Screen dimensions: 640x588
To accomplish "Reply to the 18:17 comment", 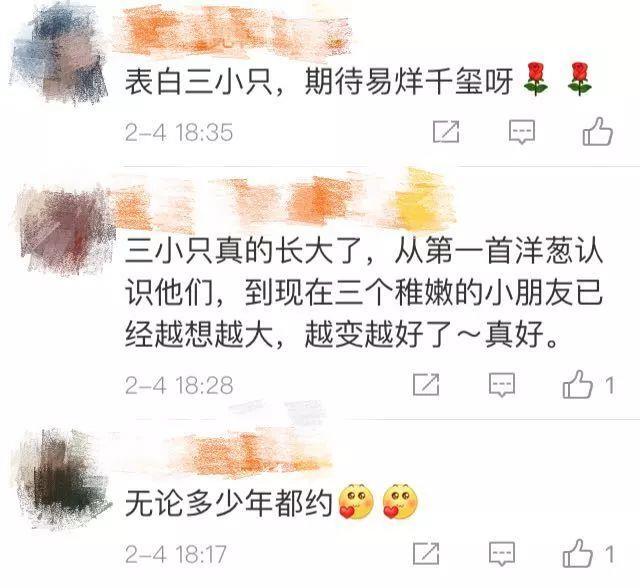I will (x=502, y=554).
